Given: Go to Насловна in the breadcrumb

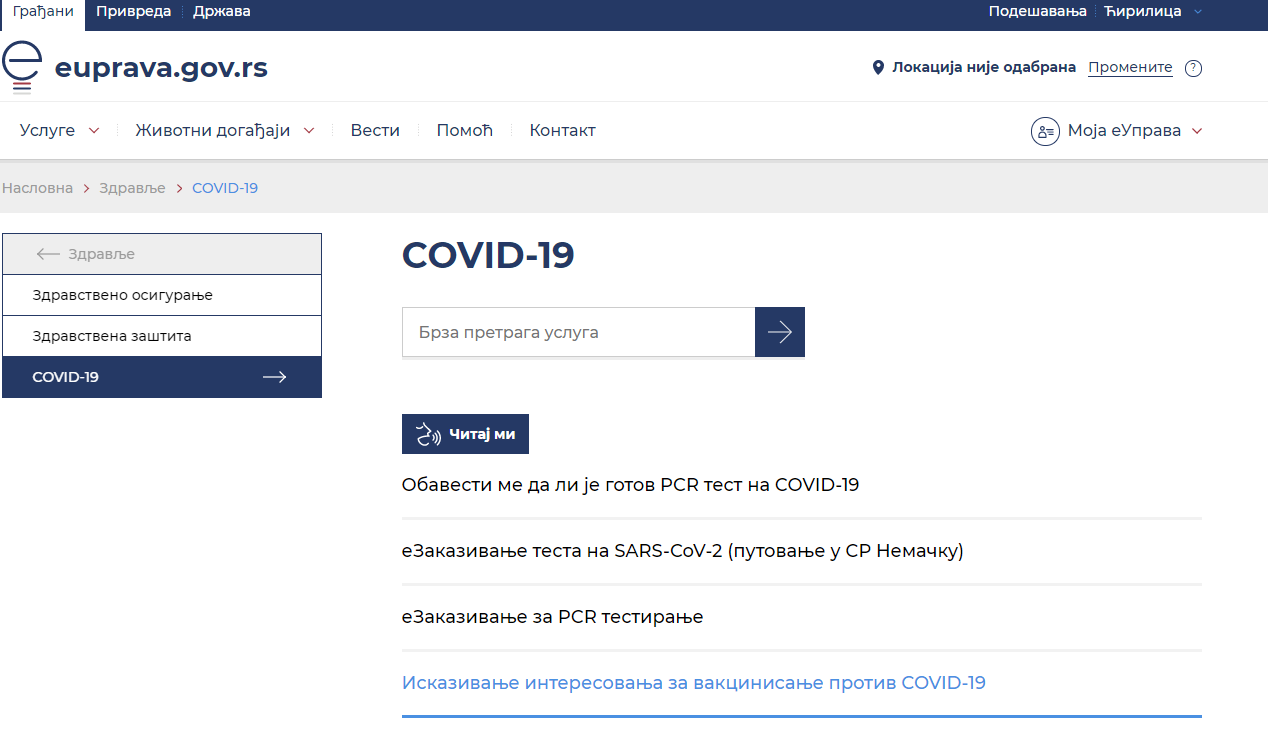Looking at the screenshot, I should coord(38,188).
